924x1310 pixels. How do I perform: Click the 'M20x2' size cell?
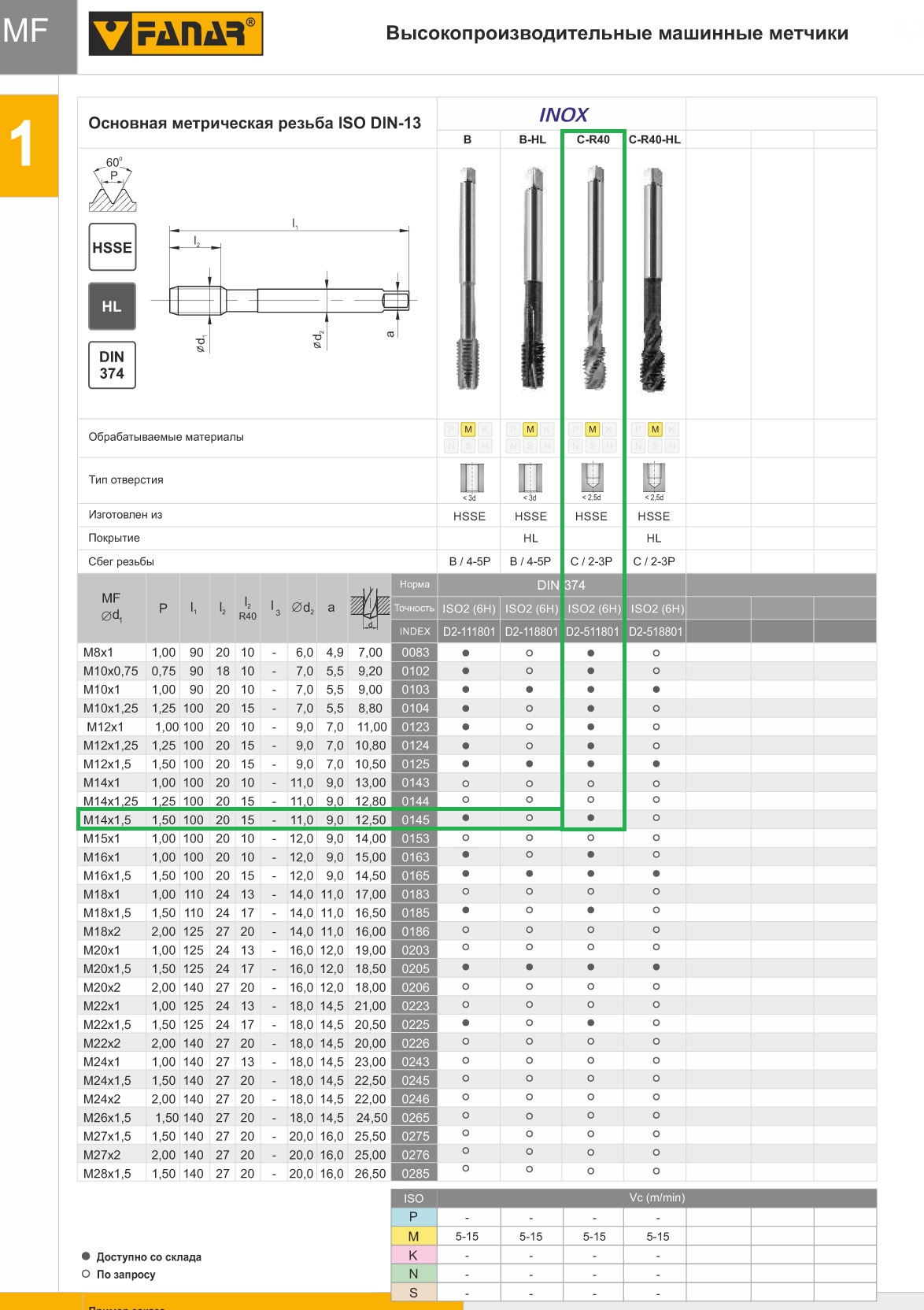(x=102, y=987)
